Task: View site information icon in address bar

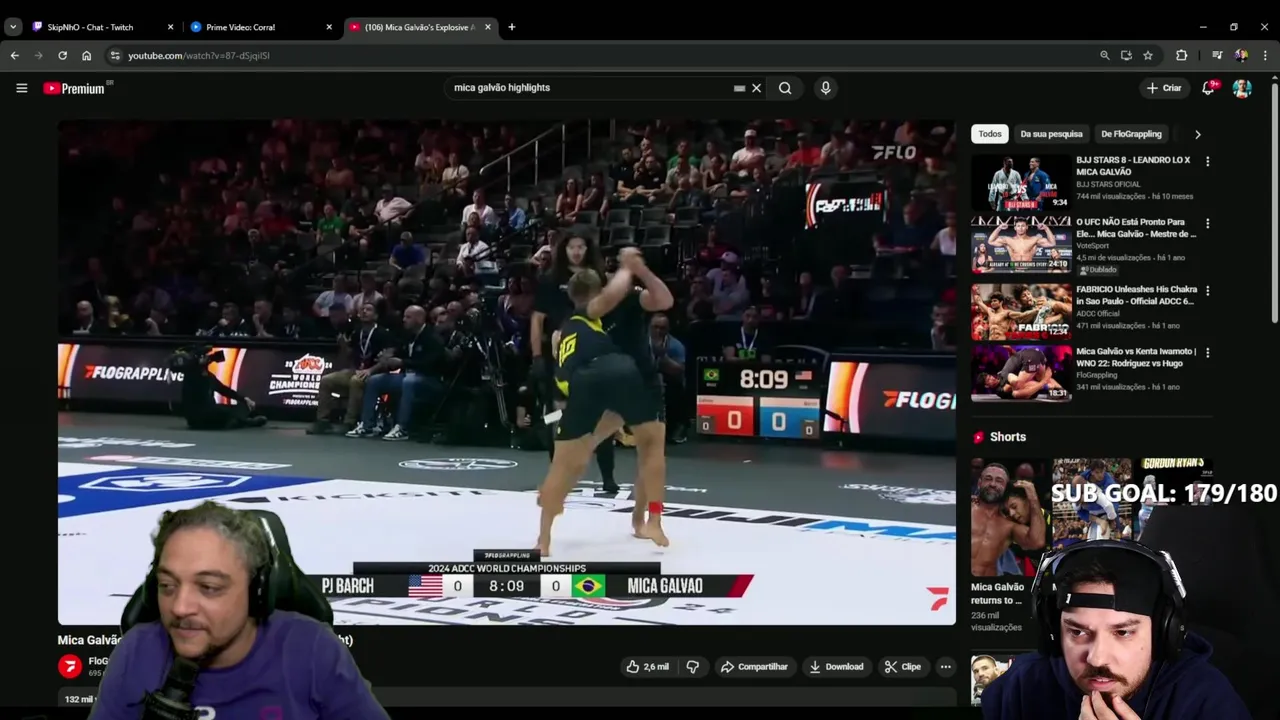Action: (x=115, y=56)
